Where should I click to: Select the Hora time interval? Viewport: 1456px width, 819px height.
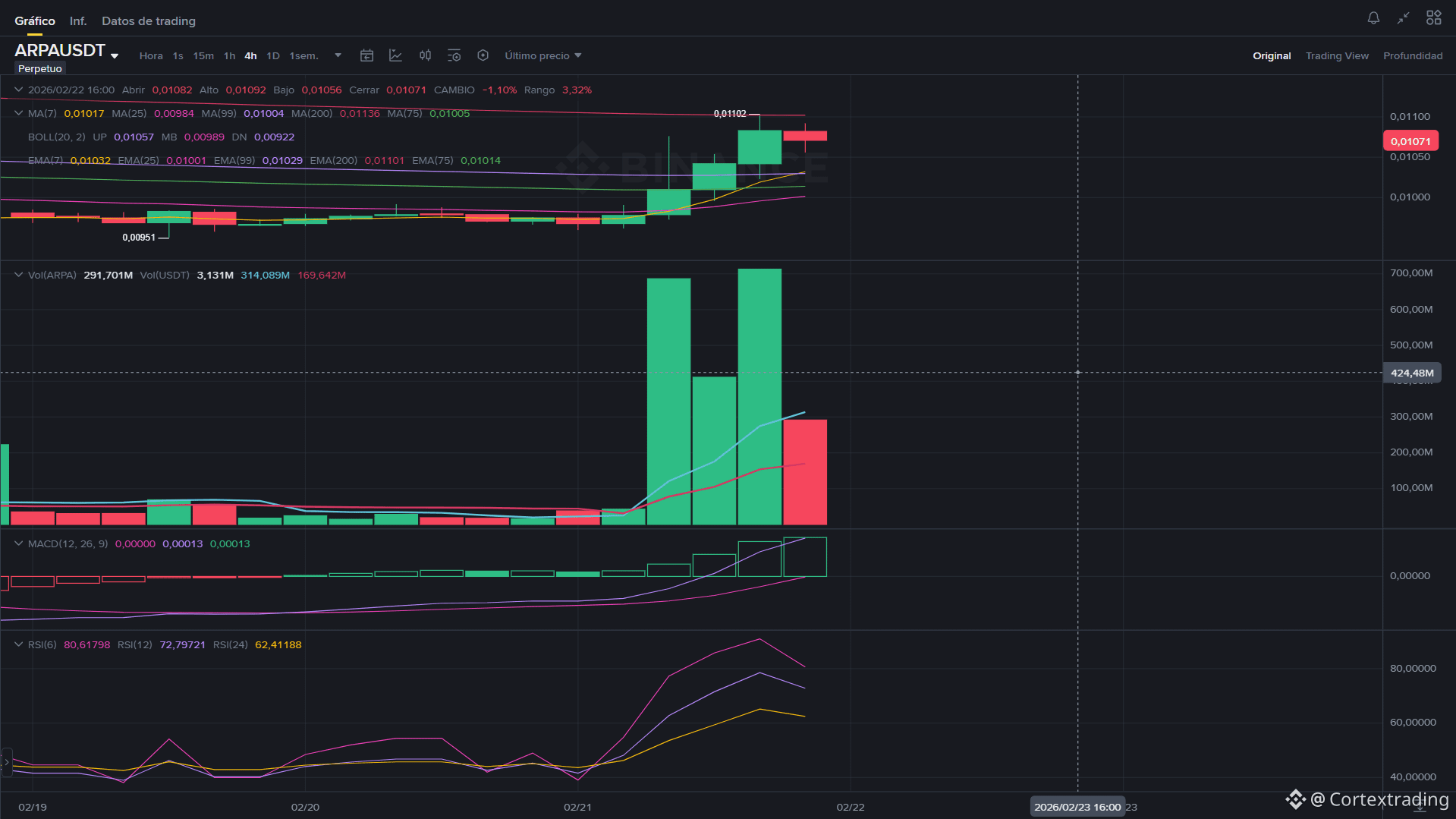coord(151,55)
